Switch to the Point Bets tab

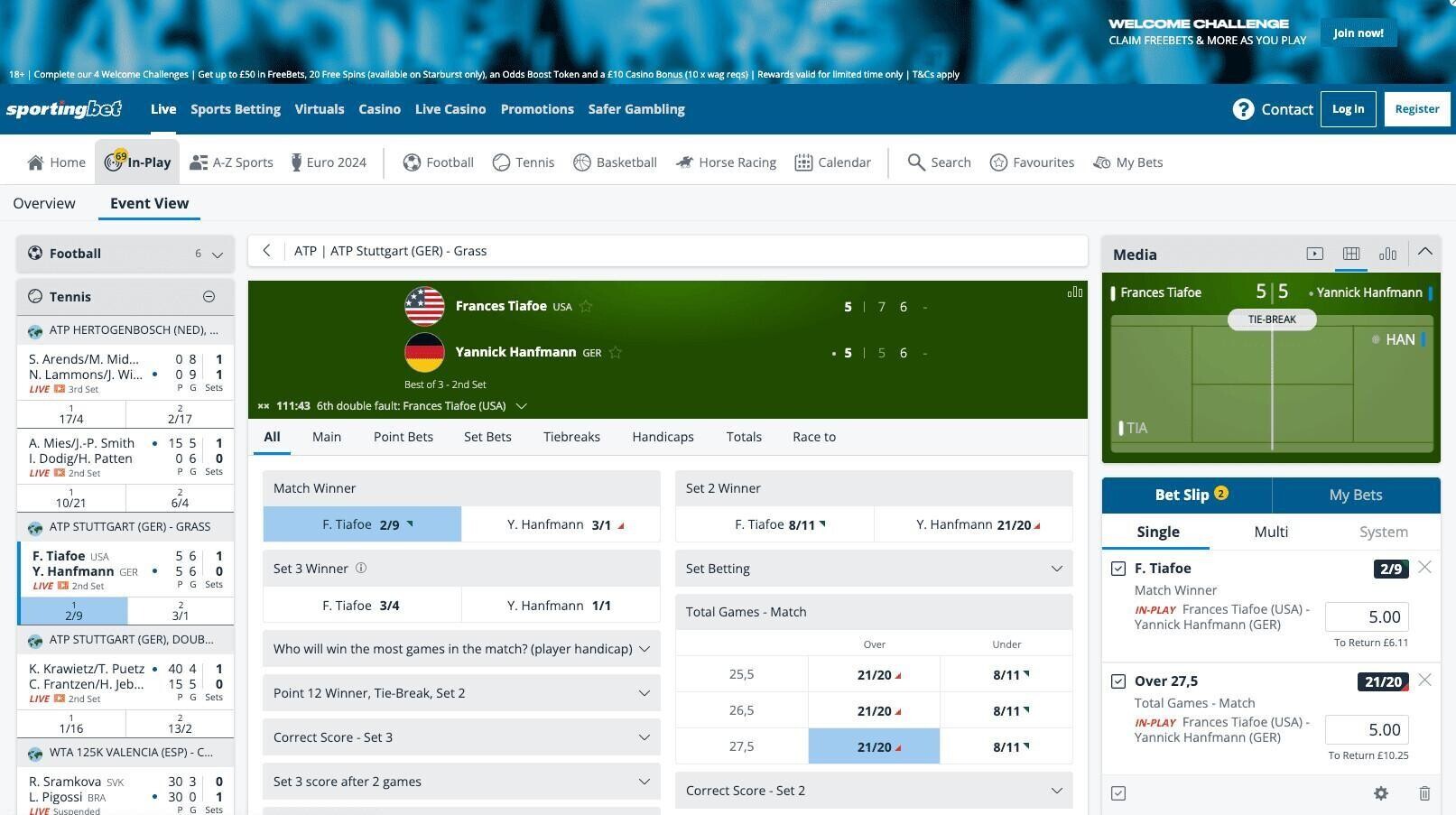(403, 437)
